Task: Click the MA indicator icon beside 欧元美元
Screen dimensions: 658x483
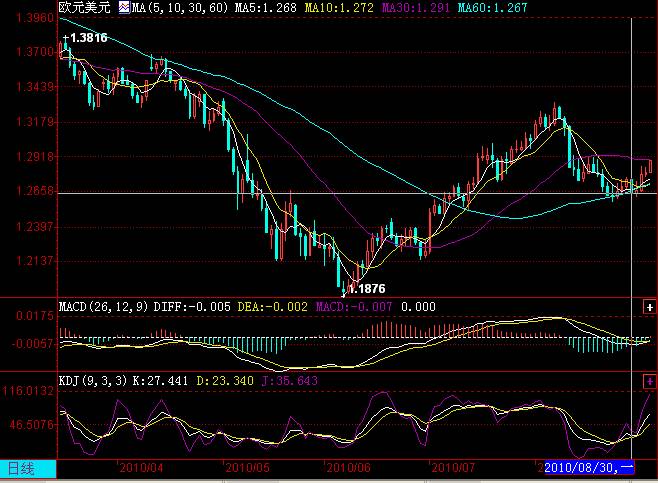Action: pyautogui.click(x=124, y=8)
